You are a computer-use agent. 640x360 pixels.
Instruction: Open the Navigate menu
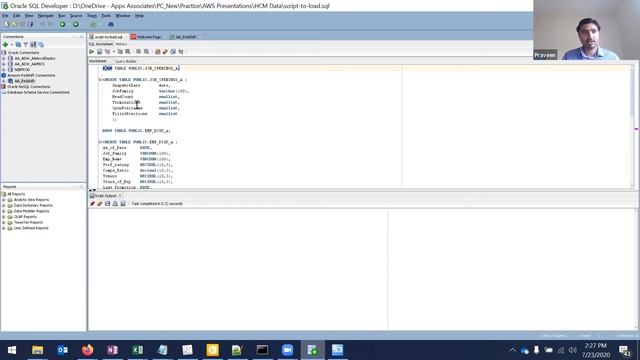point(46,16)
